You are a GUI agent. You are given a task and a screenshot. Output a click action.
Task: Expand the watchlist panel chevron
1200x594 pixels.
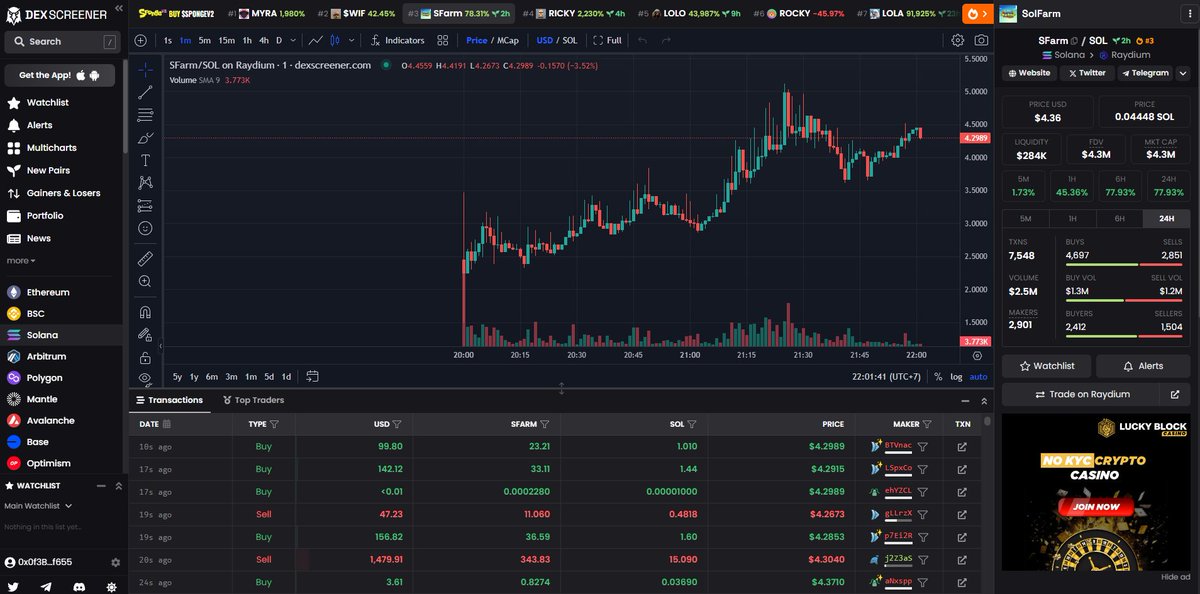(118, 486)
